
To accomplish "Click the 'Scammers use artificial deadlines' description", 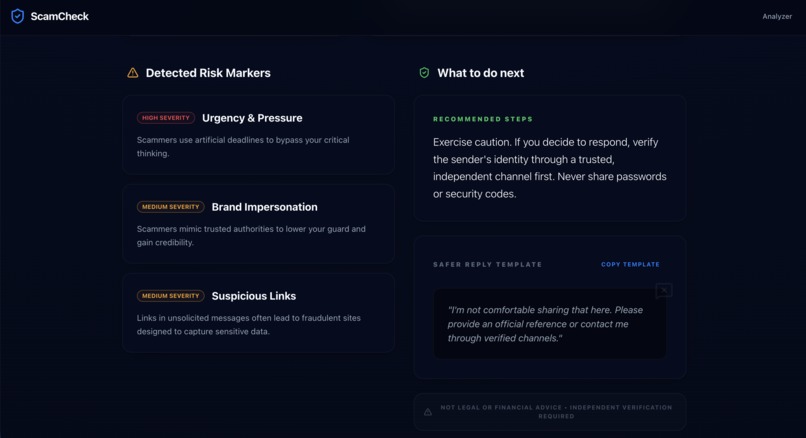I will (x=243, y=147).
